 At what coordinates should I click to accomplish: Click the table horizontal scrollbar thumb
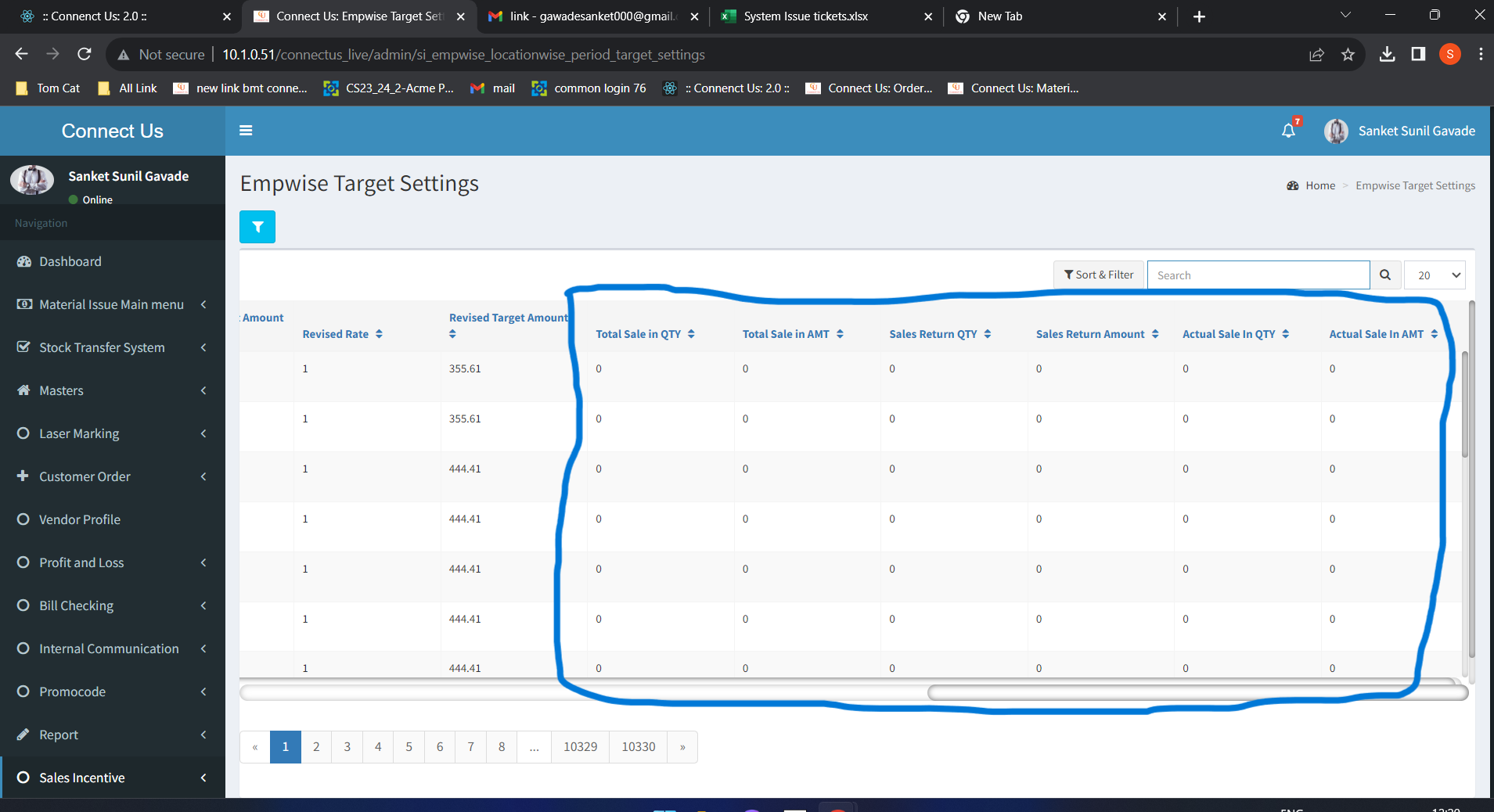coord(1197,693)
